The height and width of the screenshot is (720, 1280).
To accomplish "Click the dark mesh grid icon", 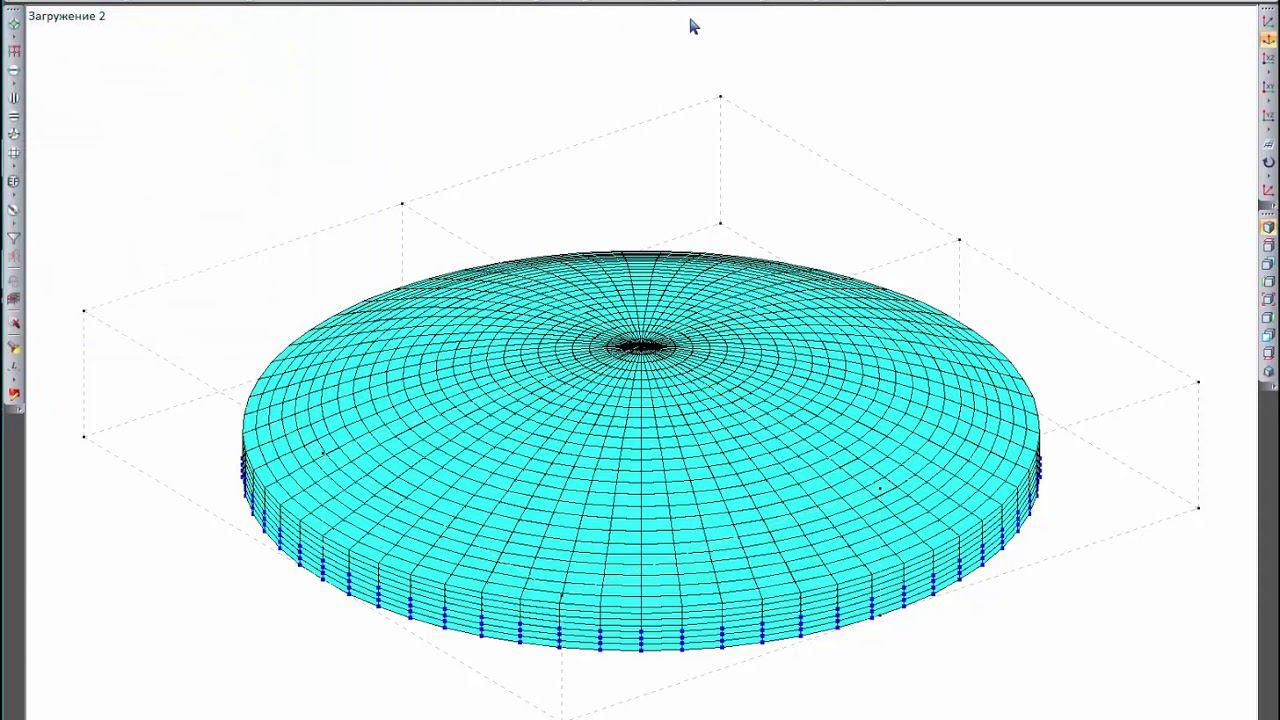I will [14, 299].
